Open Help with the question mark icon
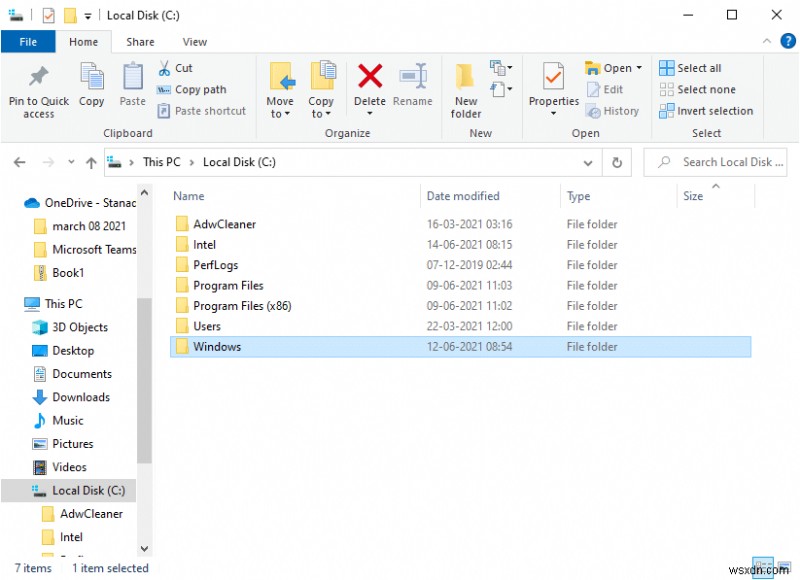The width and height of the screenshot is (800, 580). 788,41
